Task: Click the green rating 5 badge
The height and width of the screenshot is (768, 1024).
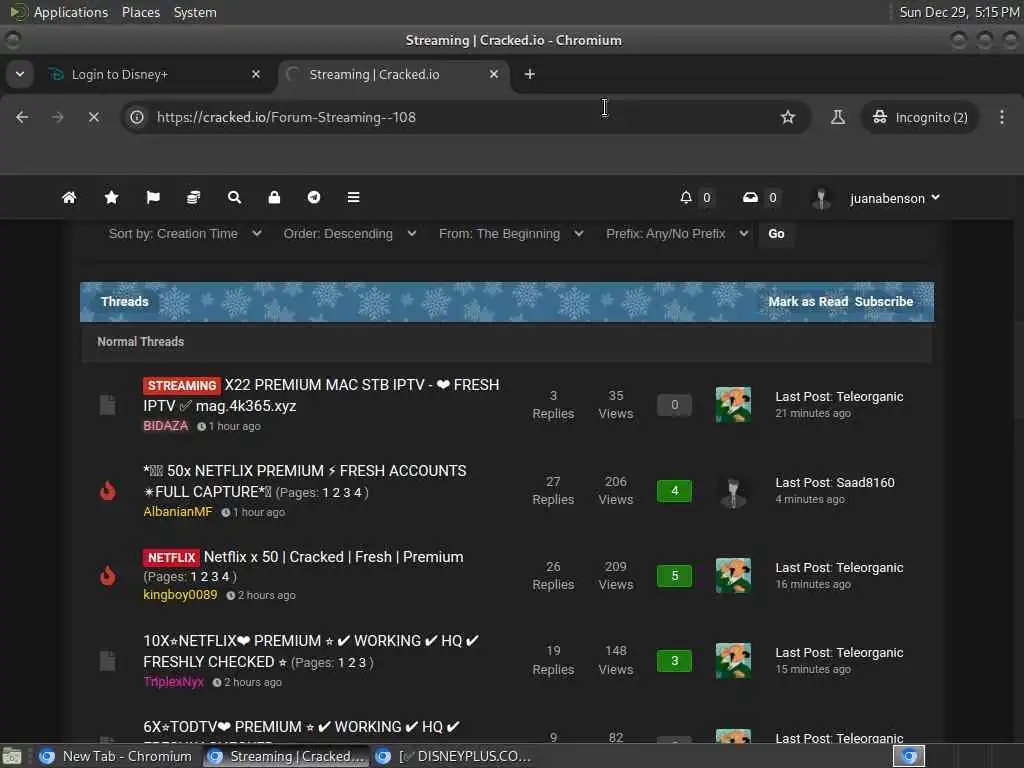Action: coord(675,575)
